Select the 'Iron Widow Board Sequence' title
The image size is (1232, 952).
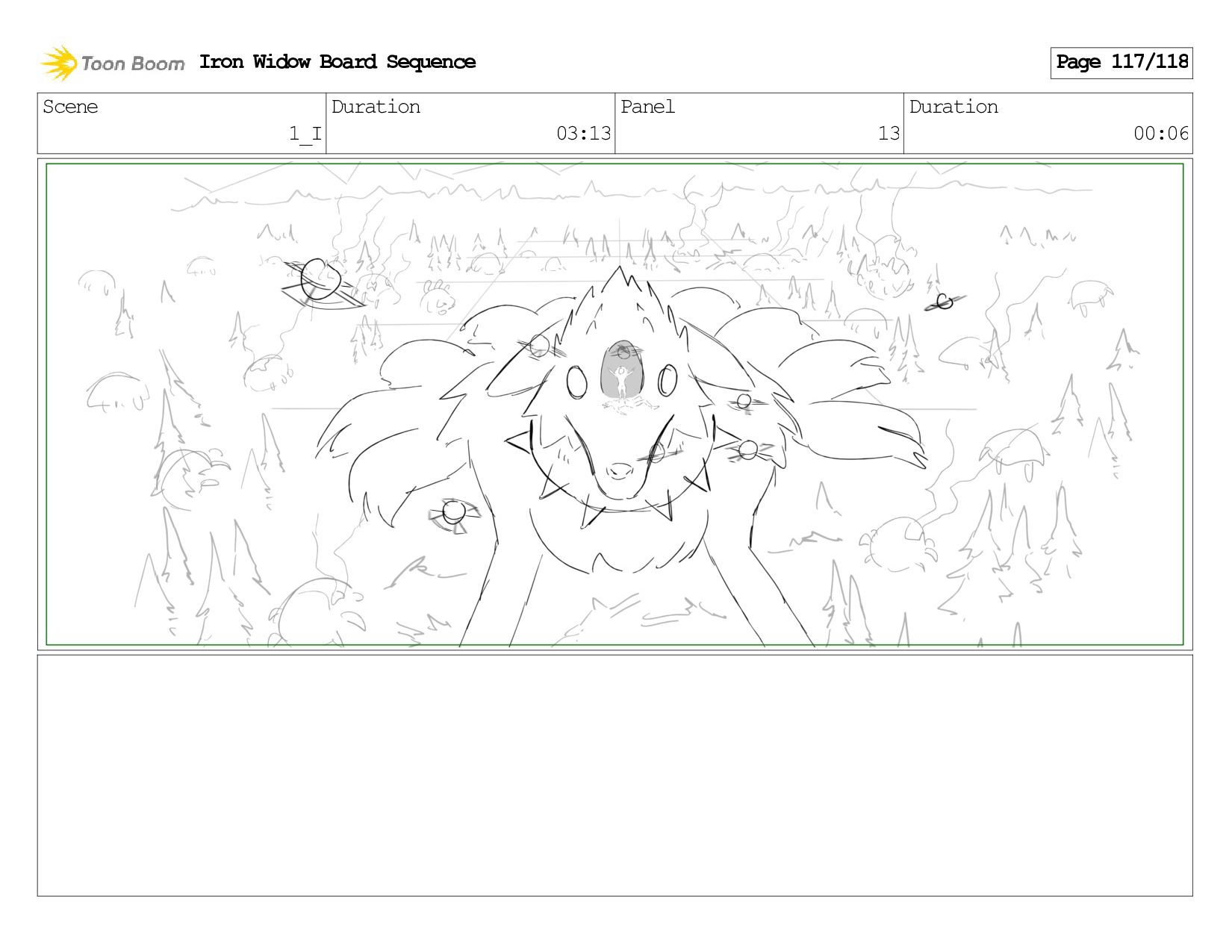[x=337, y=62]
